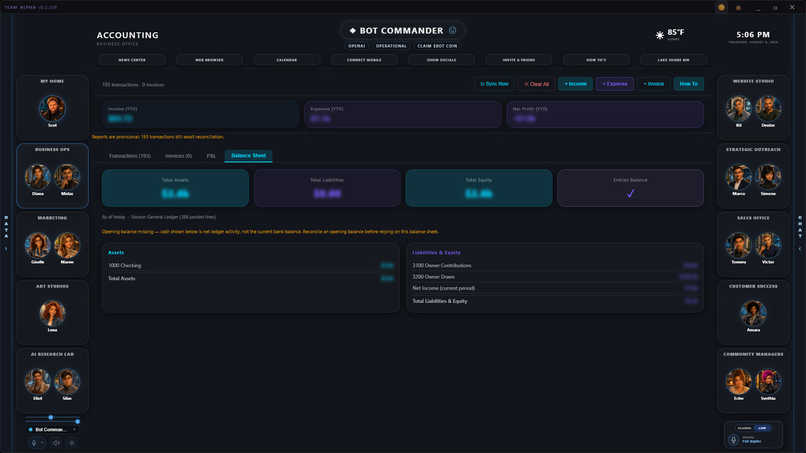The width and height of the screenshot is (806, 453).
Task: Click the sun weather icon
Action: 660,35
